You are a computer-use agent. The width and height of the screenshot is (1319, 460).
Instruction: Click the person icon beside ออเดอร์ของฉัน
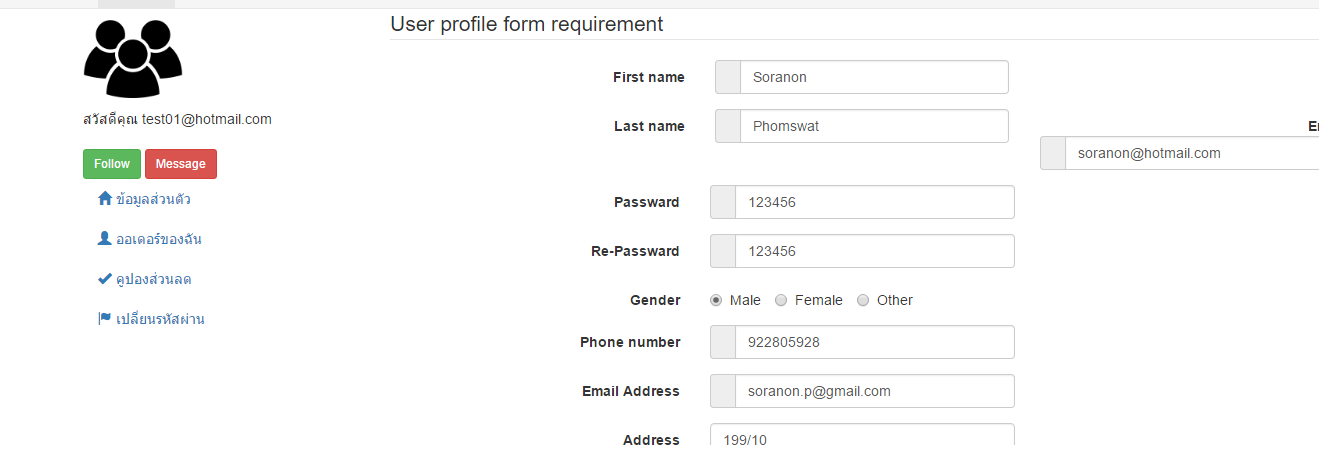point(105,239)
